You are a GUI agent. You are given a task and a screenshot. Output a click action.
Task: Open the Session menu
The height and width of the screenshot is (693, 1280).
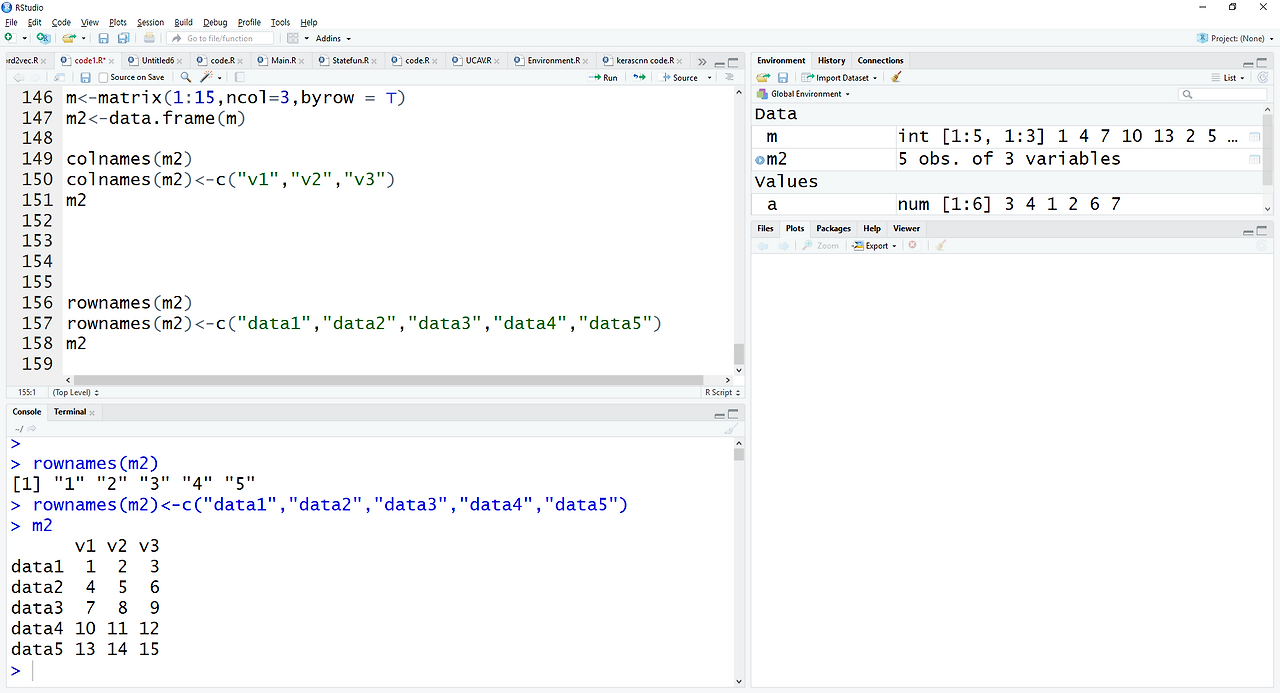click(x=150, y=22)
